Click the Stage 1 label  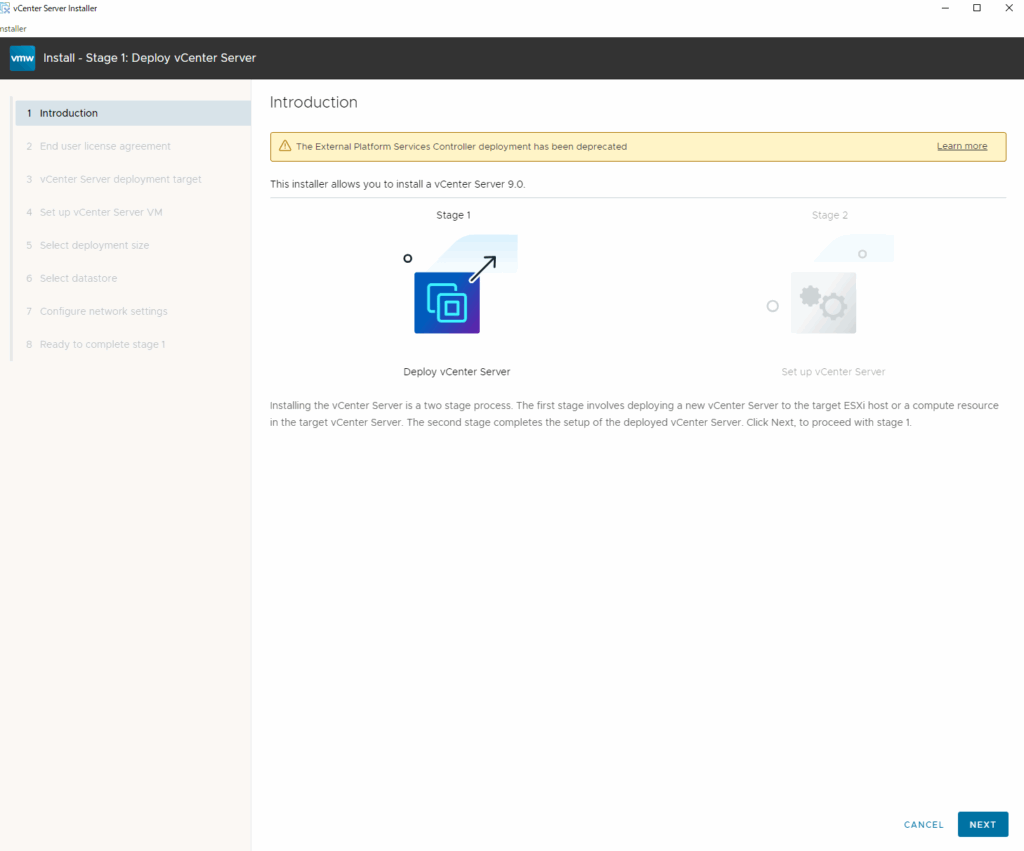tap(453, 215)
